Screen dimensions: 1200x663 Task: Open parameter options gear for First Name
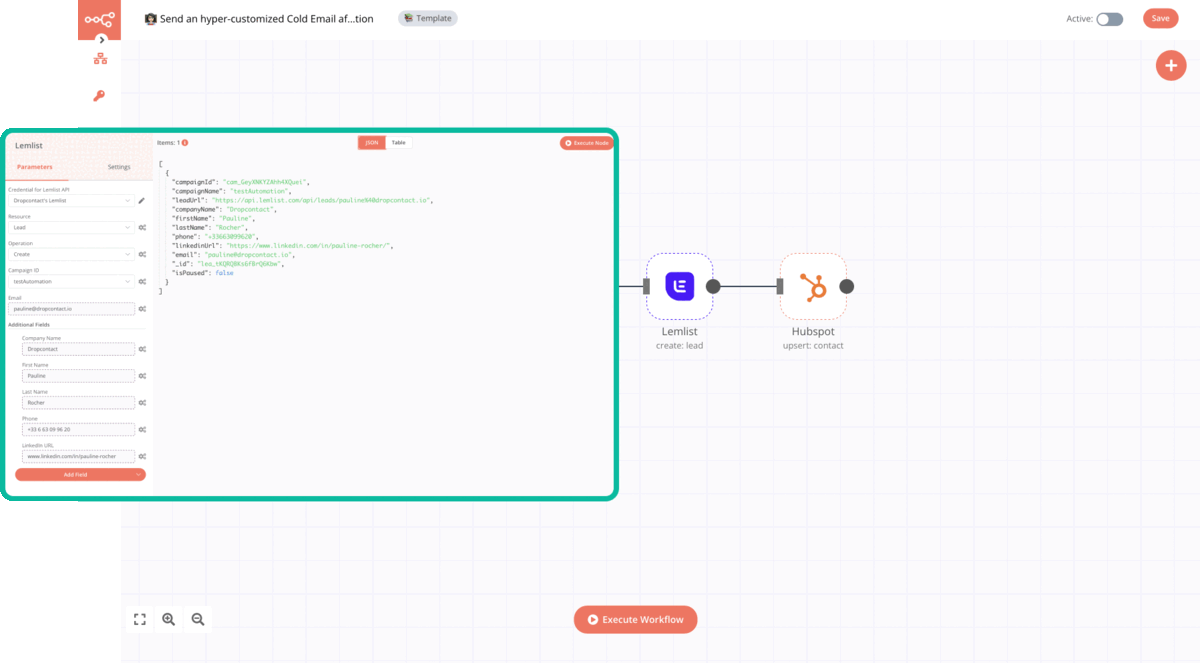[x=143, y=376]
